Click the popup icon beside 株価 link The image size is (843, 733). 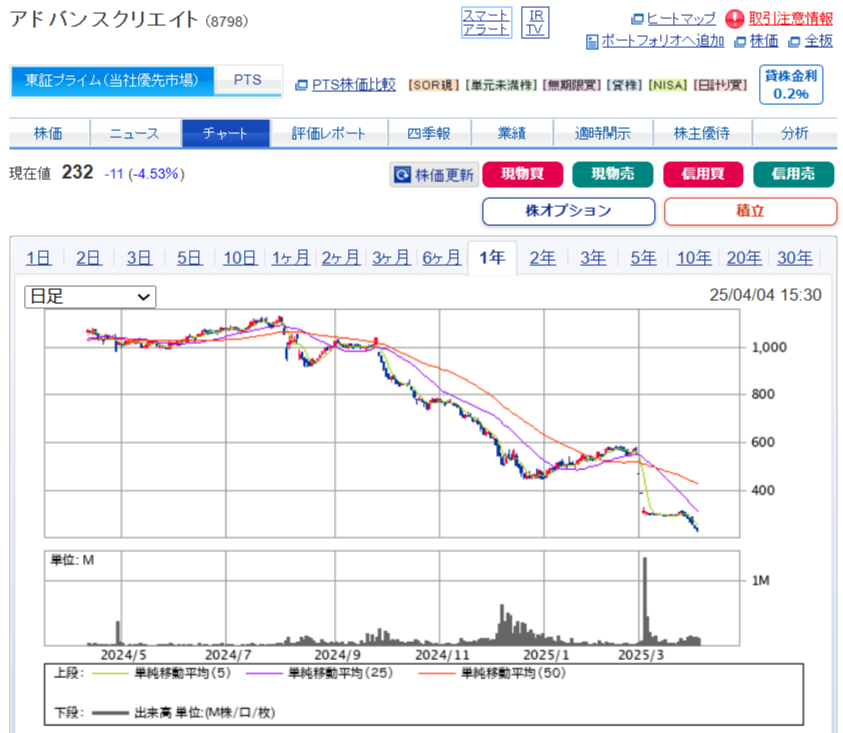pyautogui.click(x=740, y=42)
